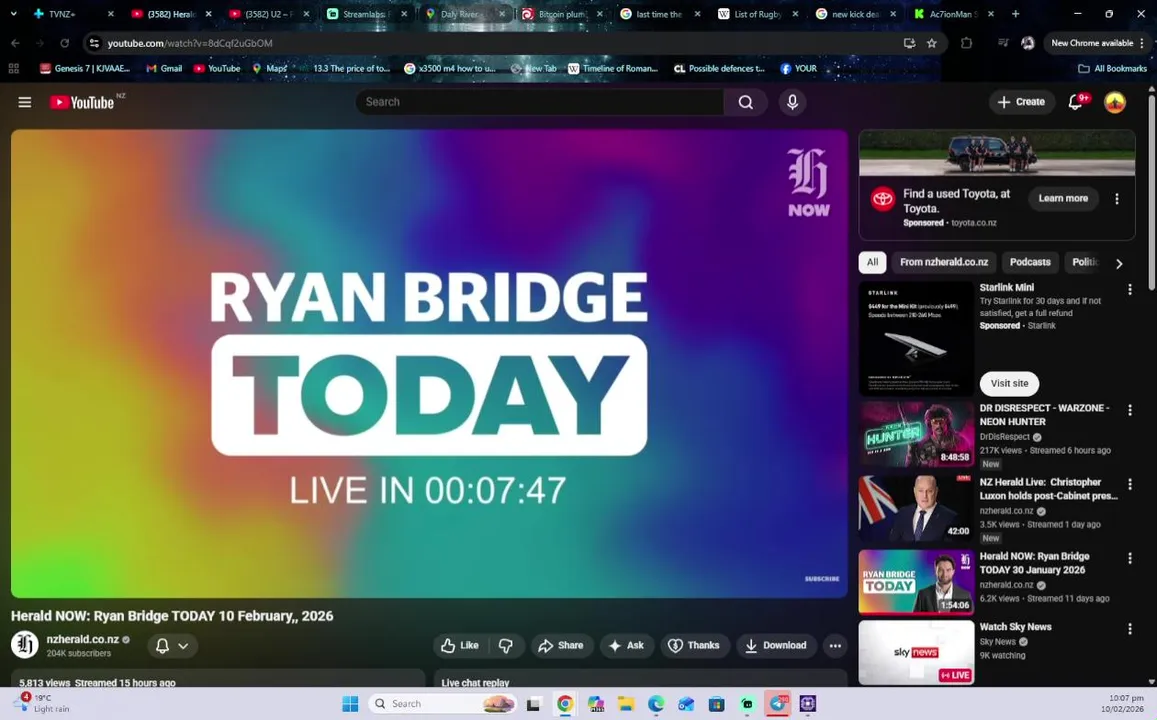Open Christopher Luxon post-Cabinet video thumbnail

click(x=916, y=508)
